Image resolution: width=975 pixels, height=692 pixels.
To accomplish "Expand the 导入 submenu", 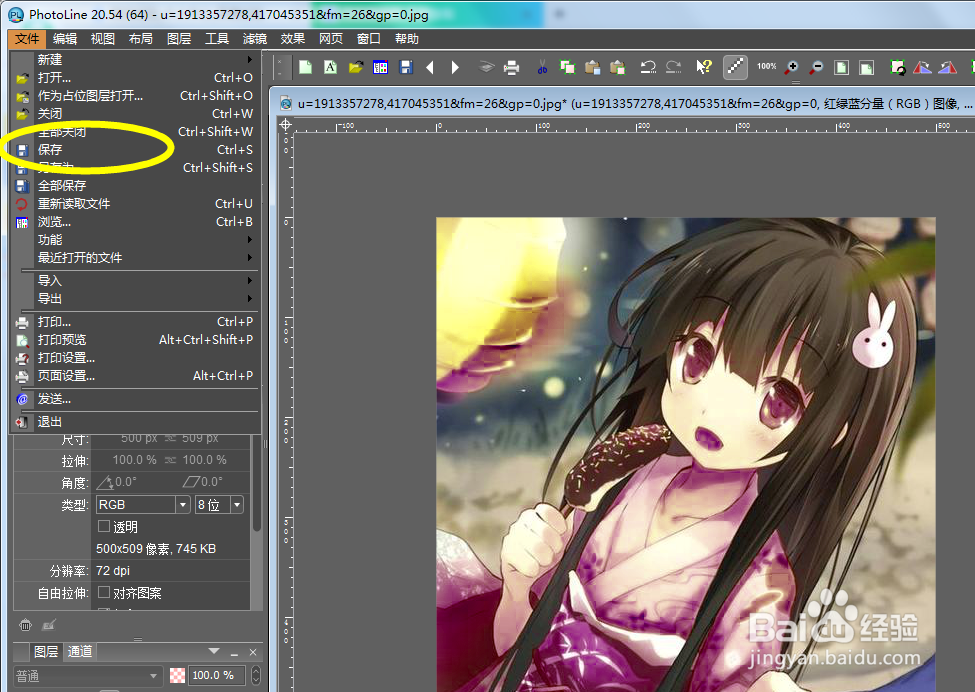I will point(135,280).
